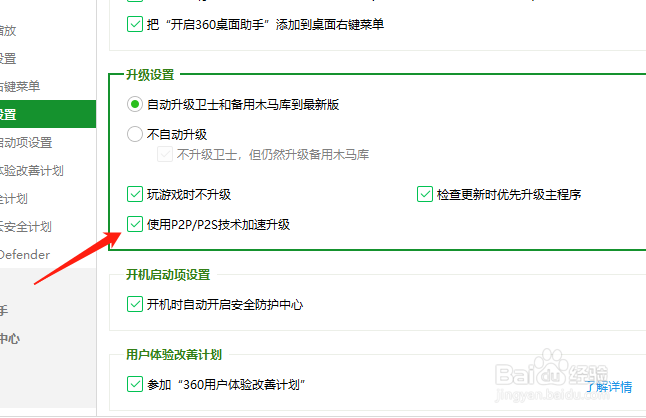
Task: Toggle the 玩游戏时不升级 checkbox
Action: tap(135, 194)
